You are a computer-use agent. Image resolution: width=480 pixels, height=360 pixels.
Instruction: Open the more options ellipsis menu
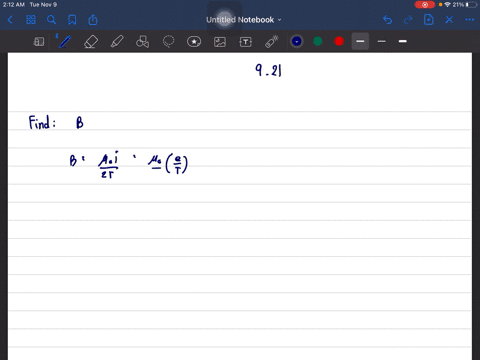pos(470,20)
